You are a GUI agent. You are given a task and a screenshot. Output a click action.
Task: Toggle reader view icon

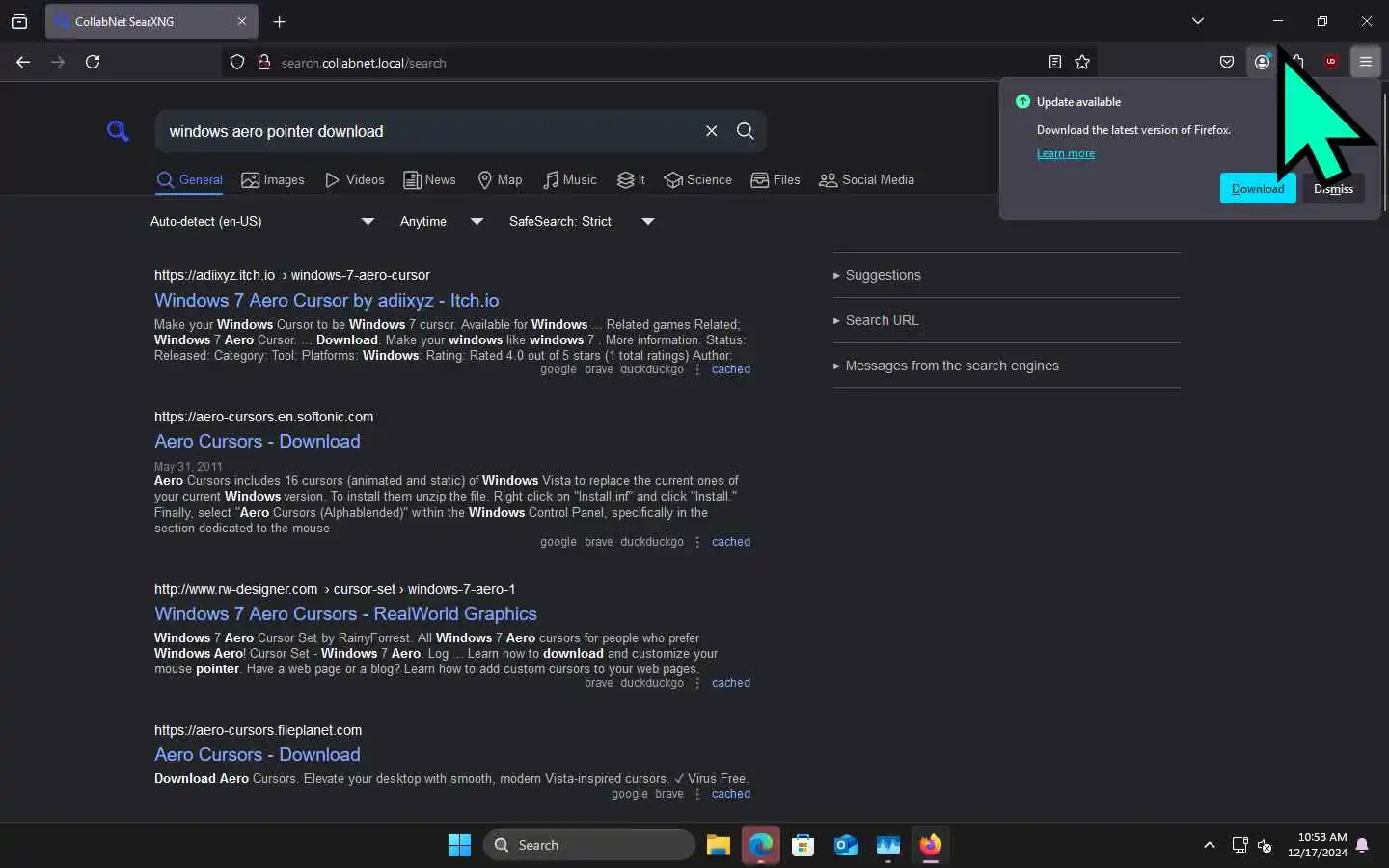1055,62
